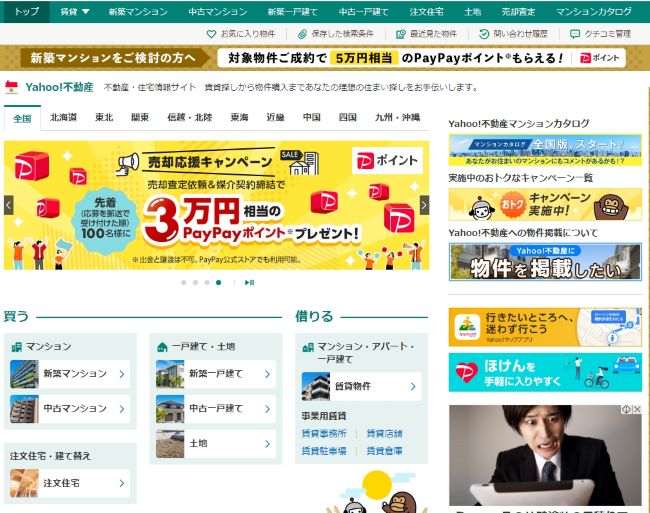The height and width of the screenshot is (513, 650).
Task: Open the マンションカタログ 全国版スタート banner
Action: point(545,150)
